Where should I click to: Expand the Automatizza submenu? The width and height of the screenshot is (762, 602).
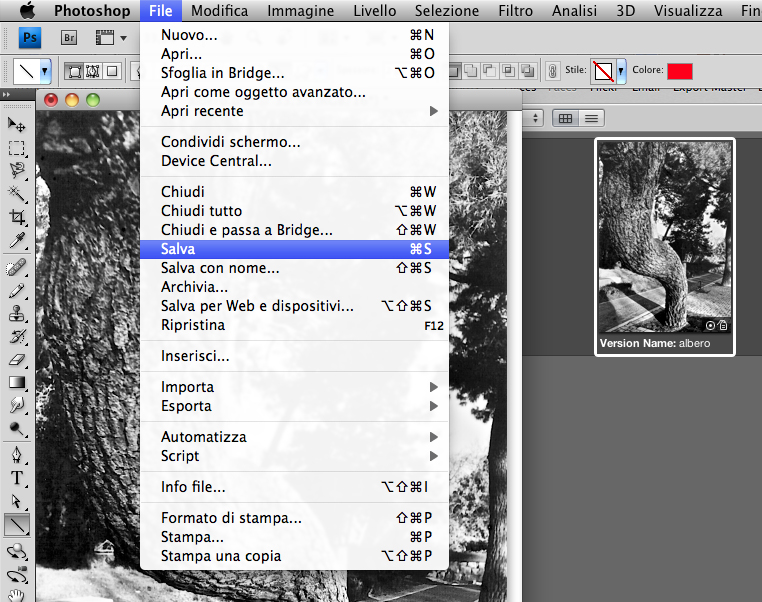coord(294,437)
